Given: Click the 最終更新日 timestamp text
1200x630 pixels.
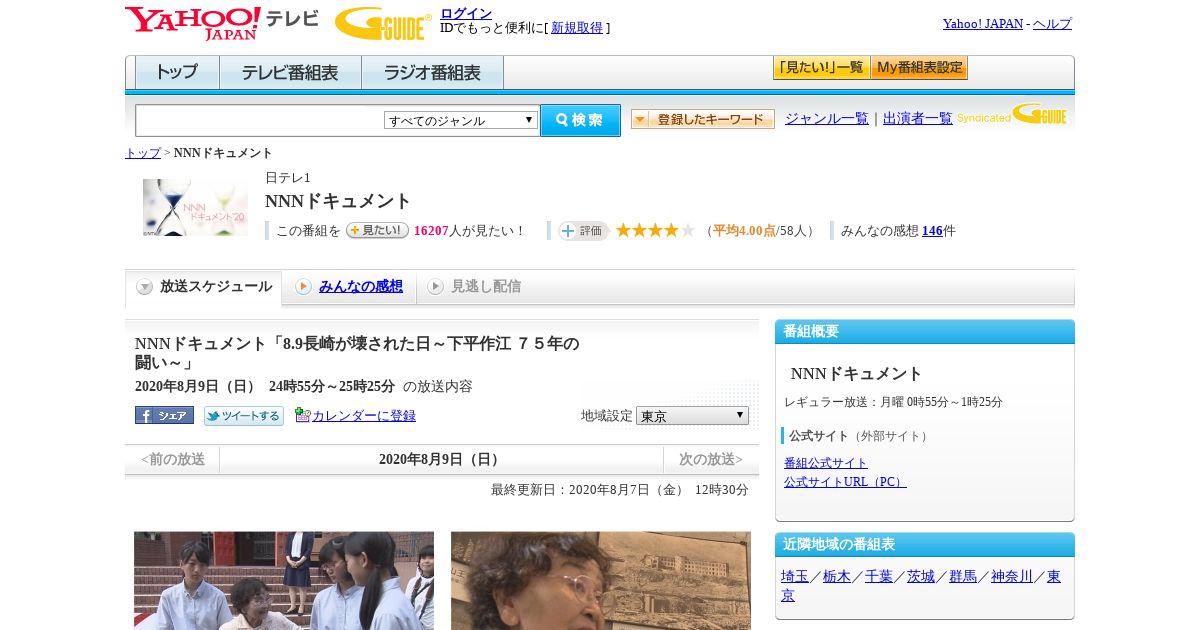Looking at the screenshot, I should point(620,490).
